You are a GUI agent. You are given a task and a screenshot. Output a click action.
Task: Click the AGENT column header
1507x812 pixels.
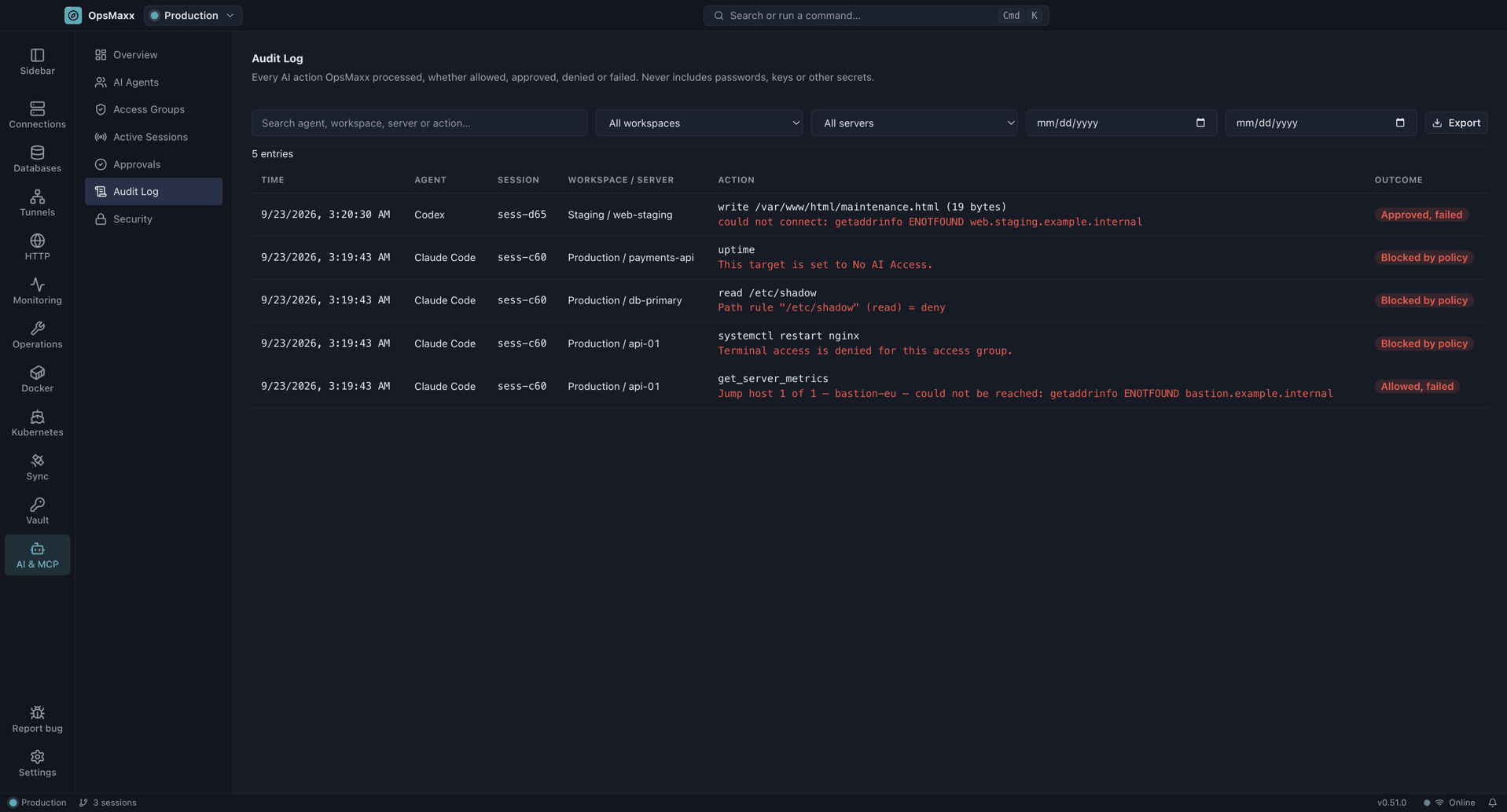(430, 180)
